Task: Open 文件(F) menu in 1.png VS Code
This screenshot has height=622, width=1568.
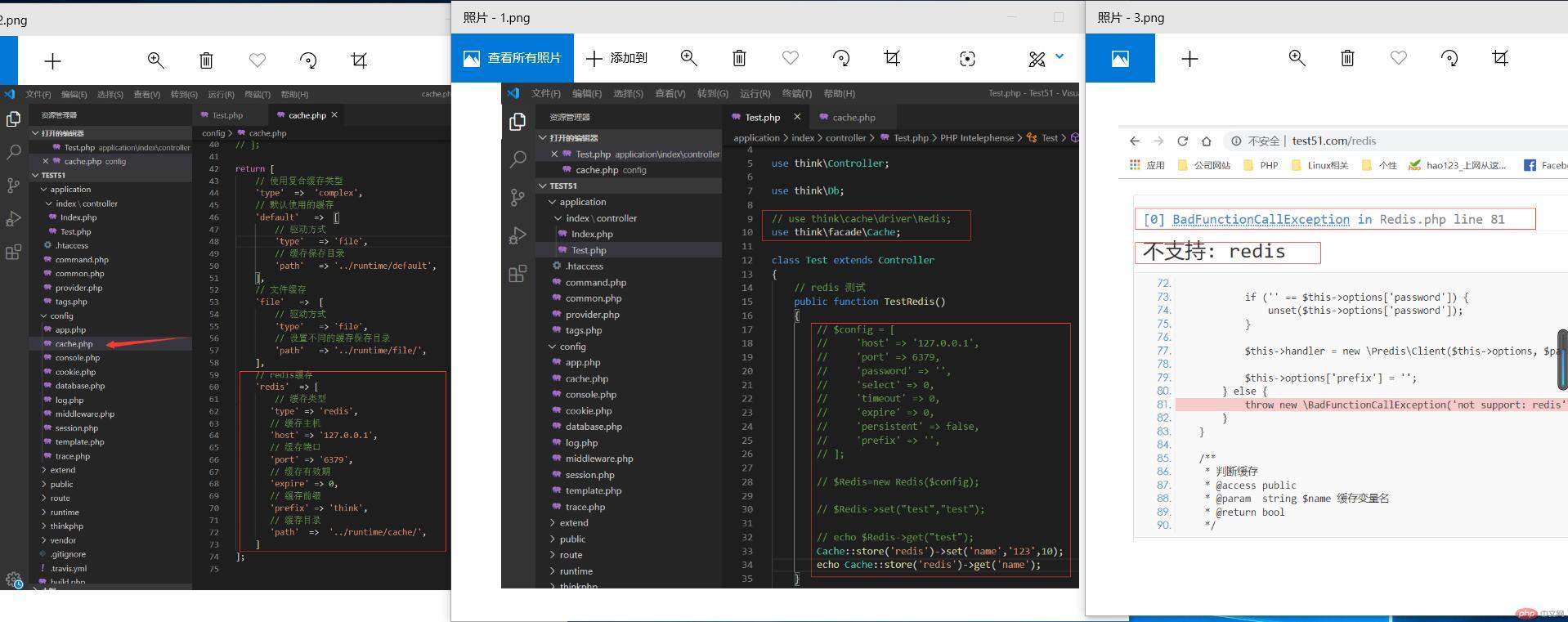Action: pyautogui.click(x=546, y=93)
